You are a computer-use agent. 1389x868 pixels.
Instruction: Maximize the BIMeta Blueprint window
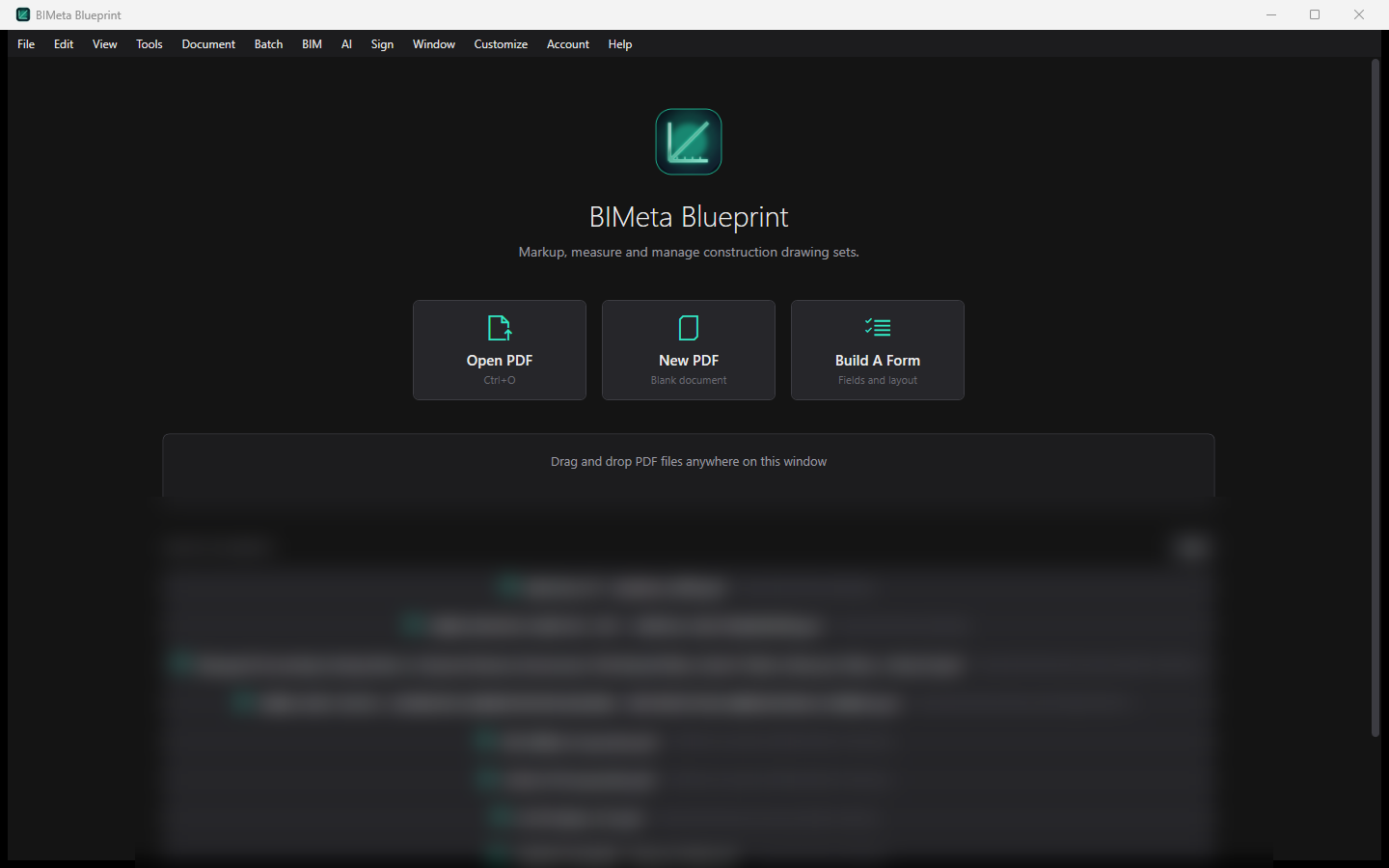pyautogui.click(x=1315, y=14)
